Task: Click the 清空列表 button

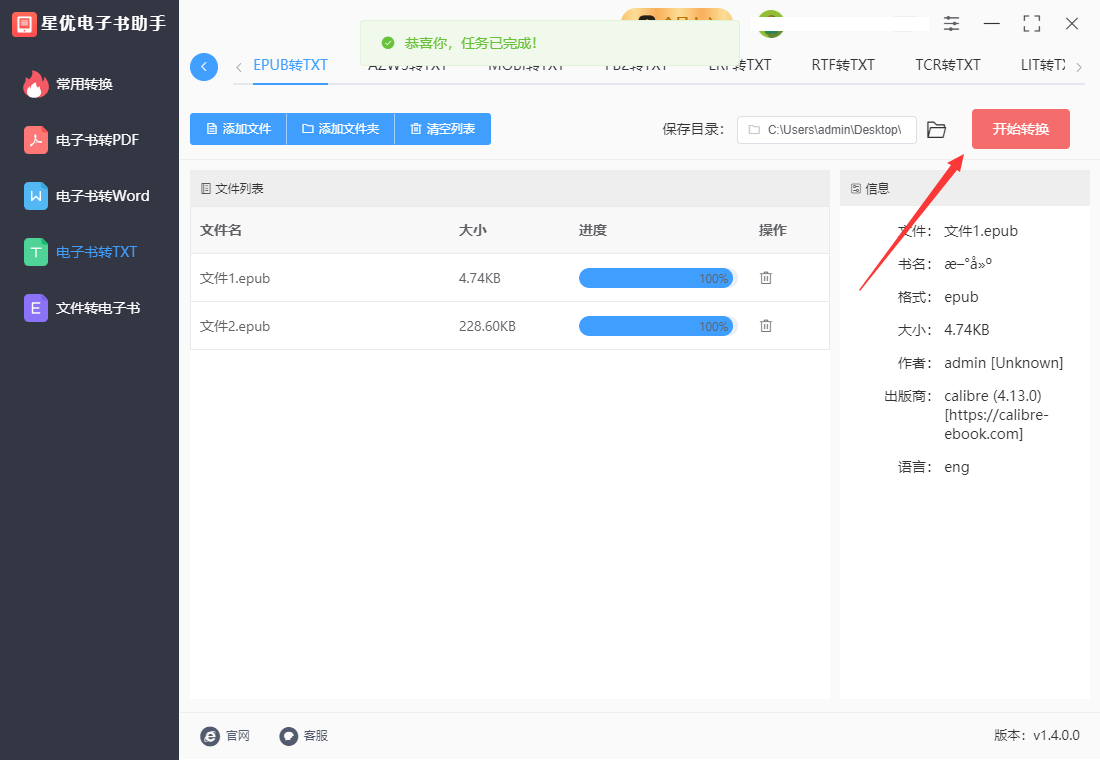Action: [443, 129]
